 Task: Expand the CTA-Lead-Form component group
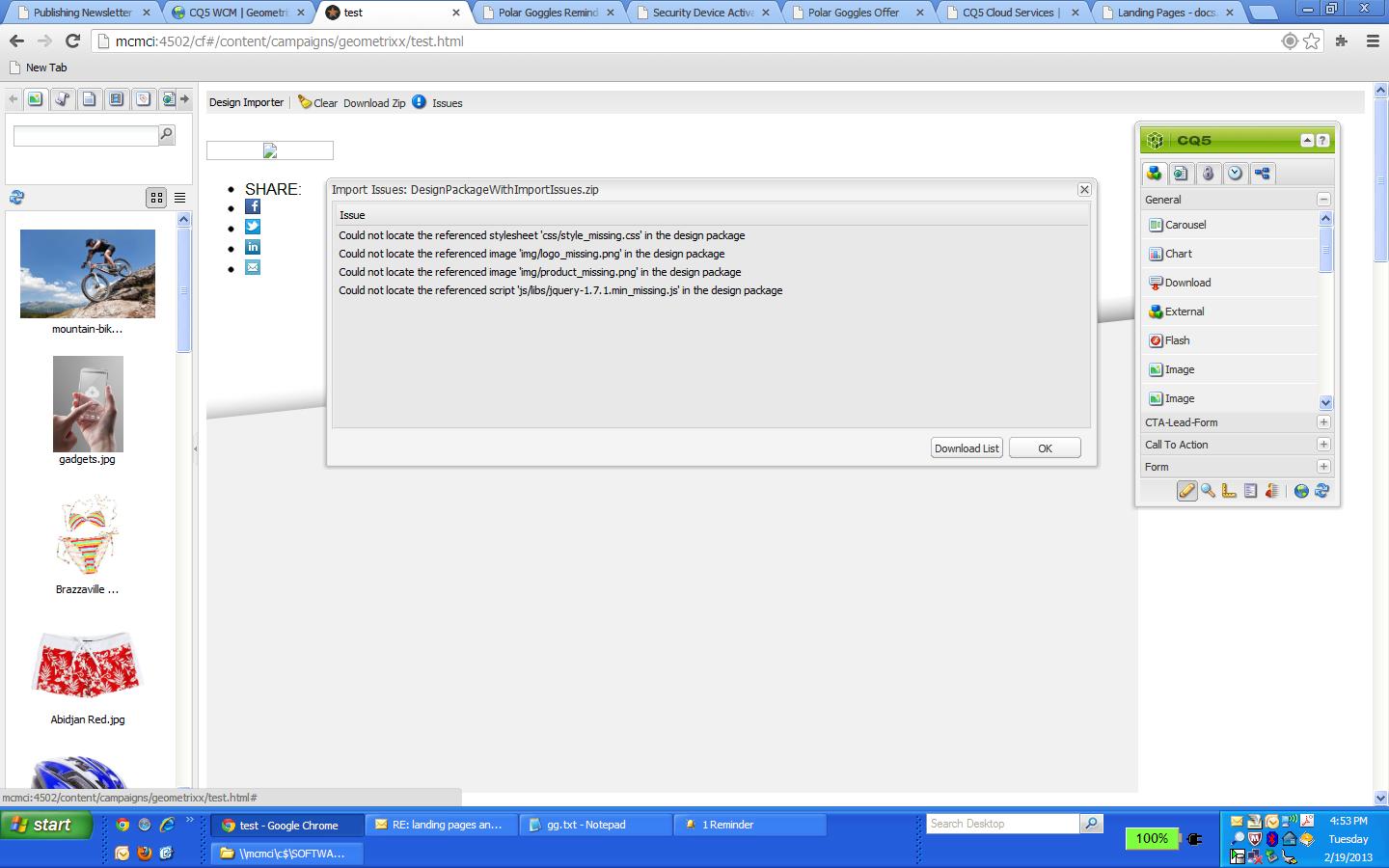(x=1323, y=422)
